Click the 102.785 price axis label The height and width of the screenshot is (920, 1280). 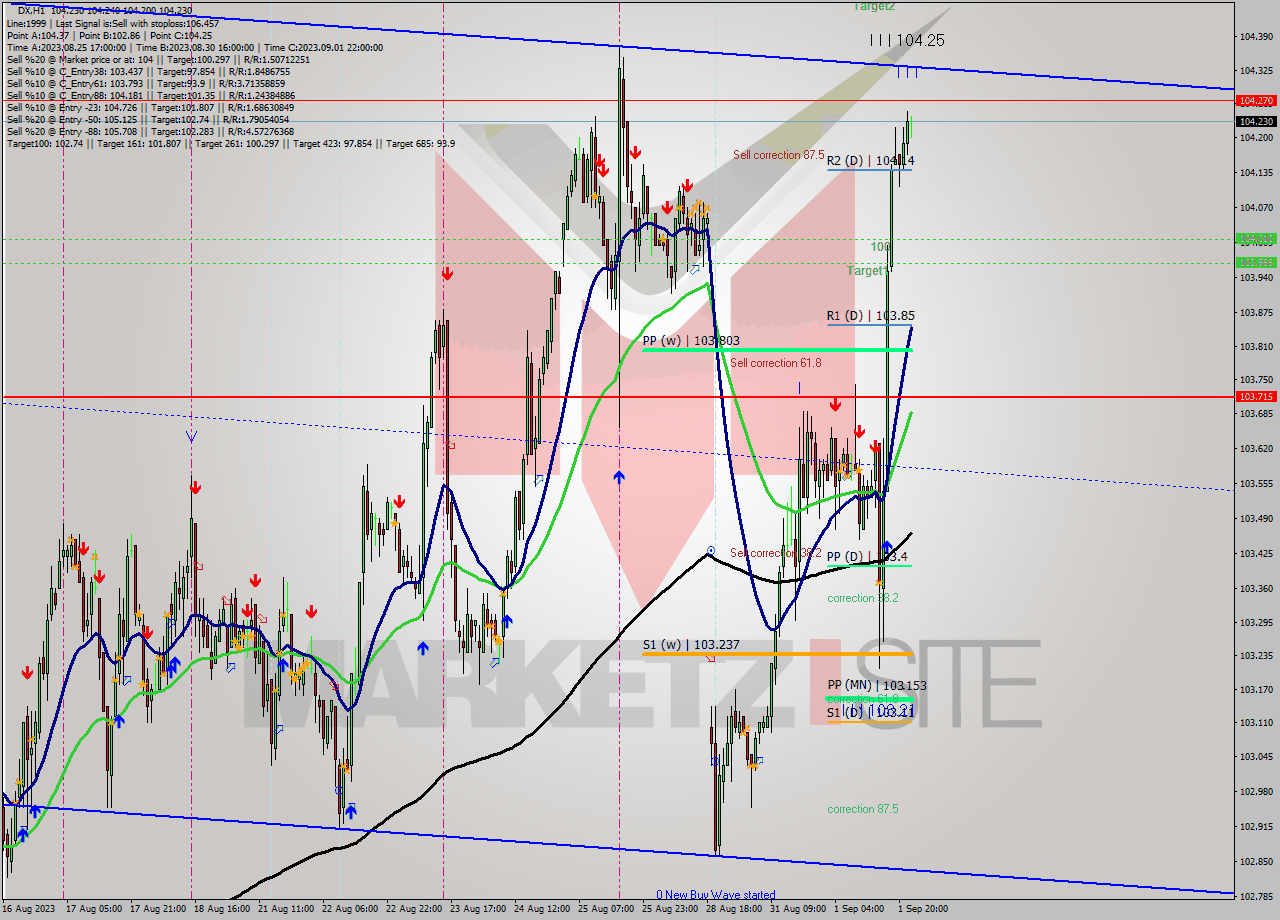(x=1256, y=897)
